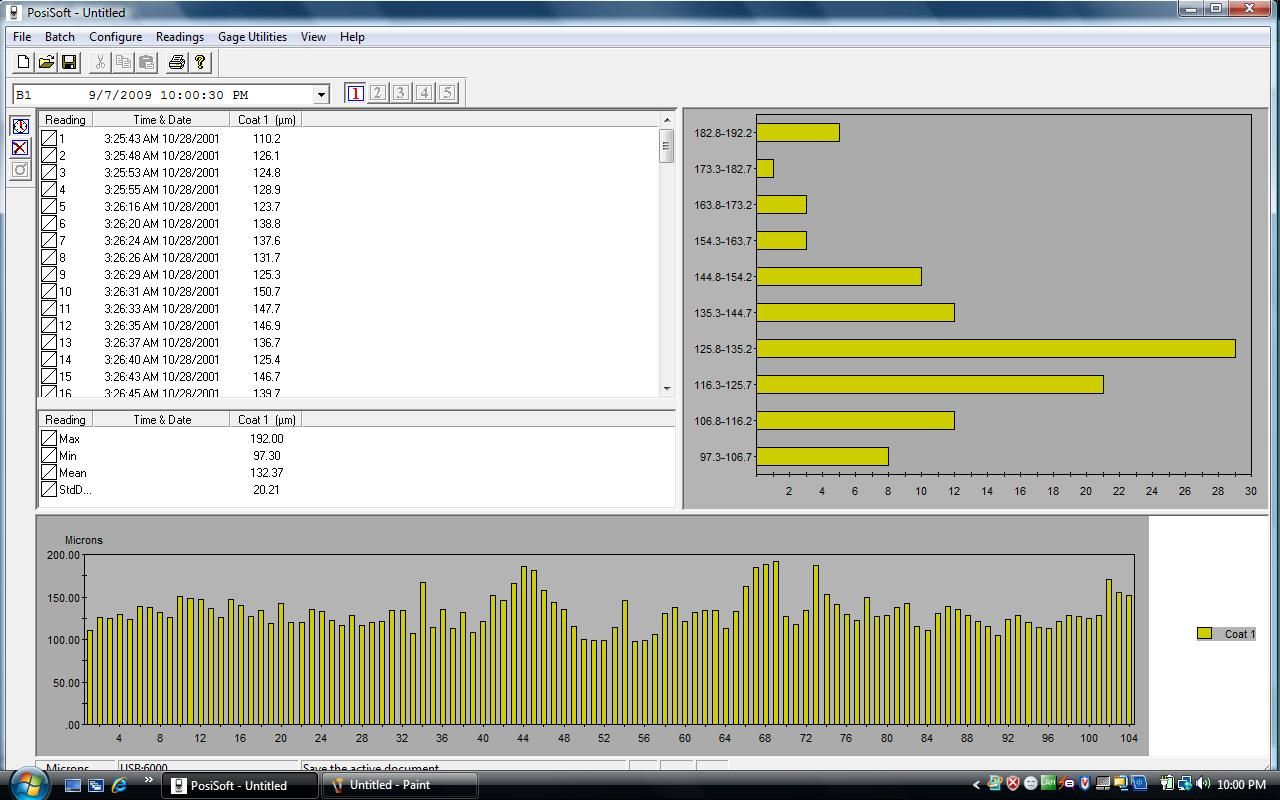Select the Min value 97.30
The height and width of the screenshot is (800, 1280).
point(266,456)
